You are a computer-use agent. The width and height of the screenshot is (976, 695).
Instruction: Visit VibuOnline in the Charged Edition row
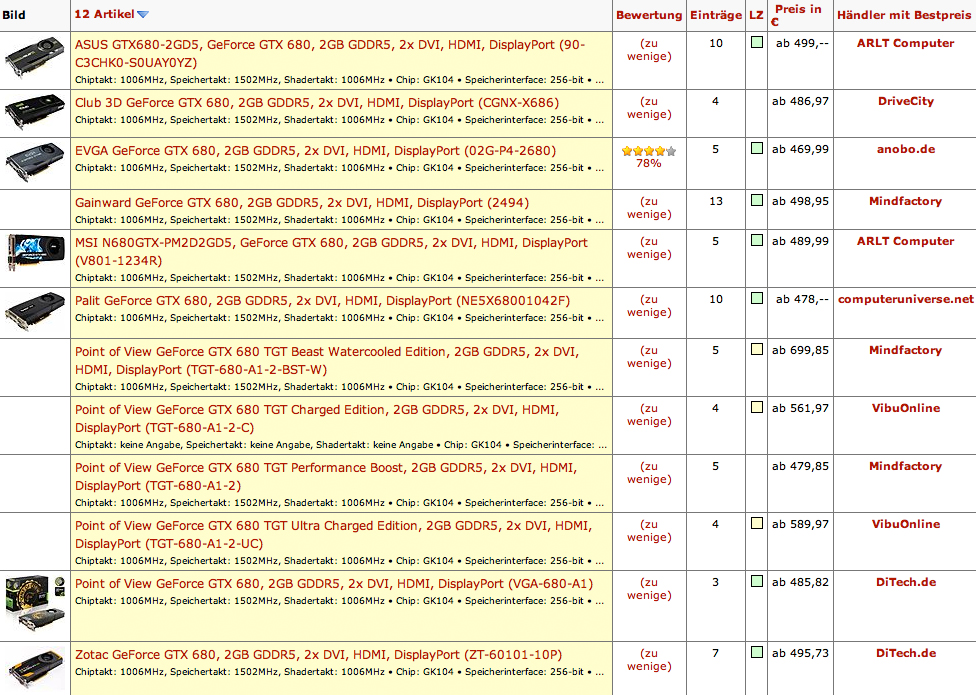point(906,408)
